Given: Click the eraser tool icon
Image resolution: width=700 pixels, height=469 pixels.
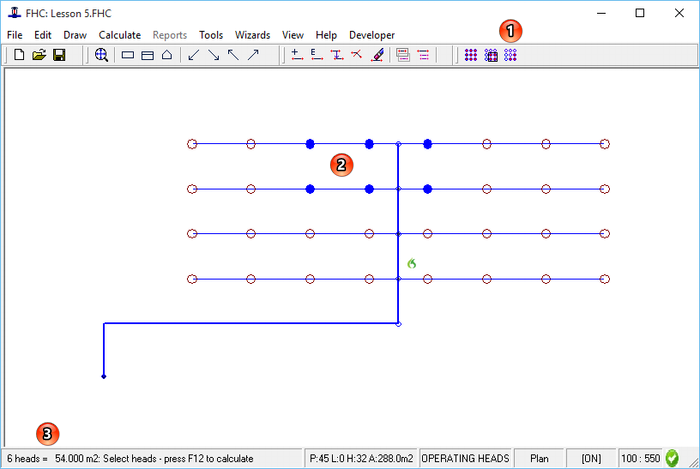Looking at the screenshot, I should [x=376, y=55].
